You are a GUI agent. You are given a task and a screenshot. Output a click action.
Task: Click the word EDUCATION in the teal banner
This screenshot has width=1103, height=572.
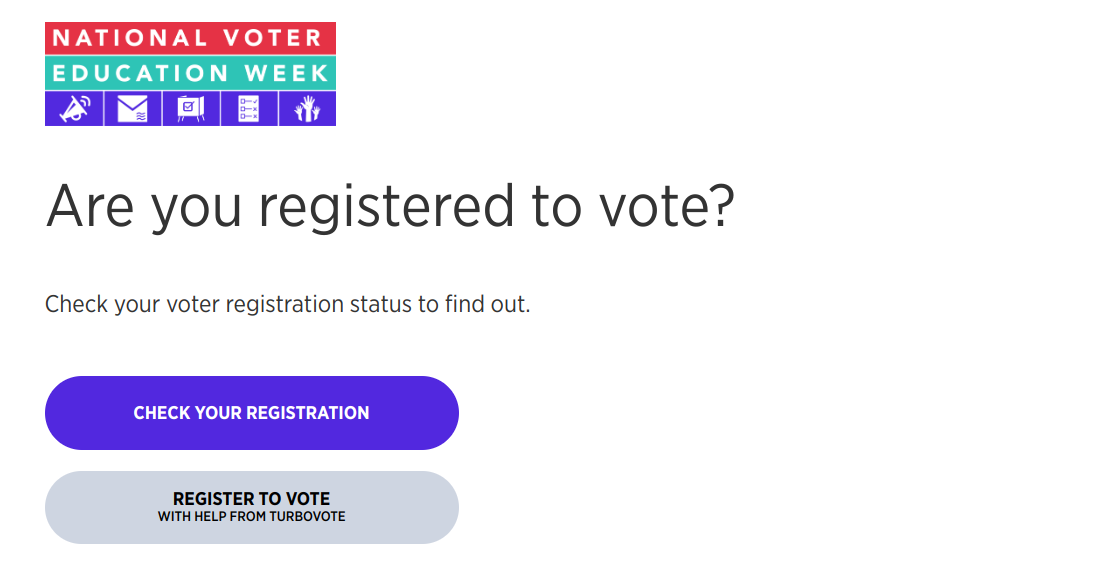point(139,73)
